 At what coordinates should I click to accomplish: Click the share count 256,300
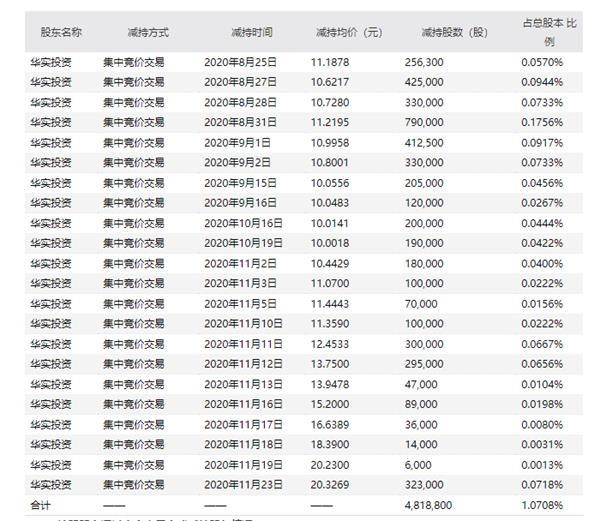424,62
